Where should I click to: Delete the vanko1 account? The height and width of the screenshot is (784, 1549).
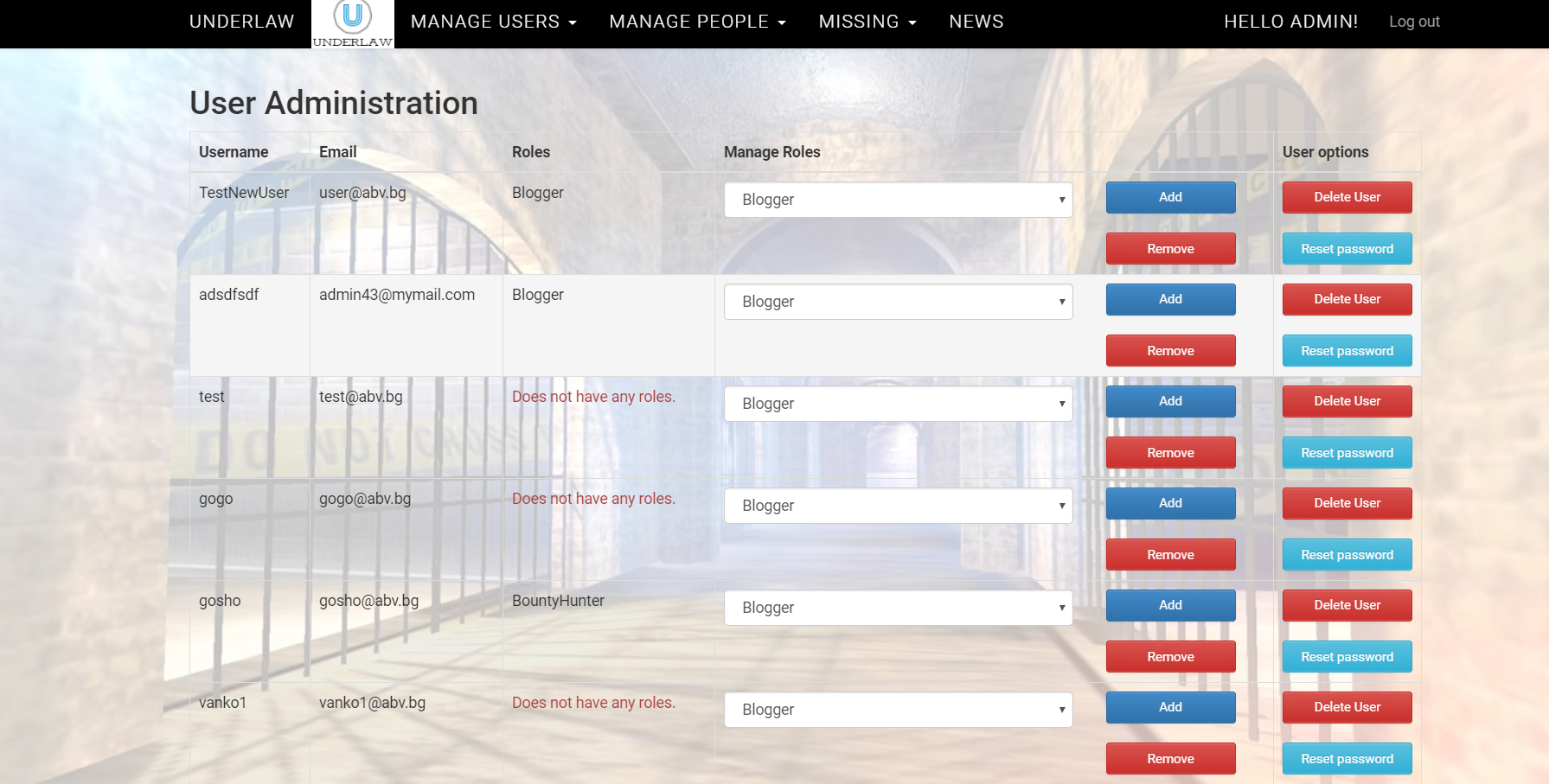tap(1347, 707)
